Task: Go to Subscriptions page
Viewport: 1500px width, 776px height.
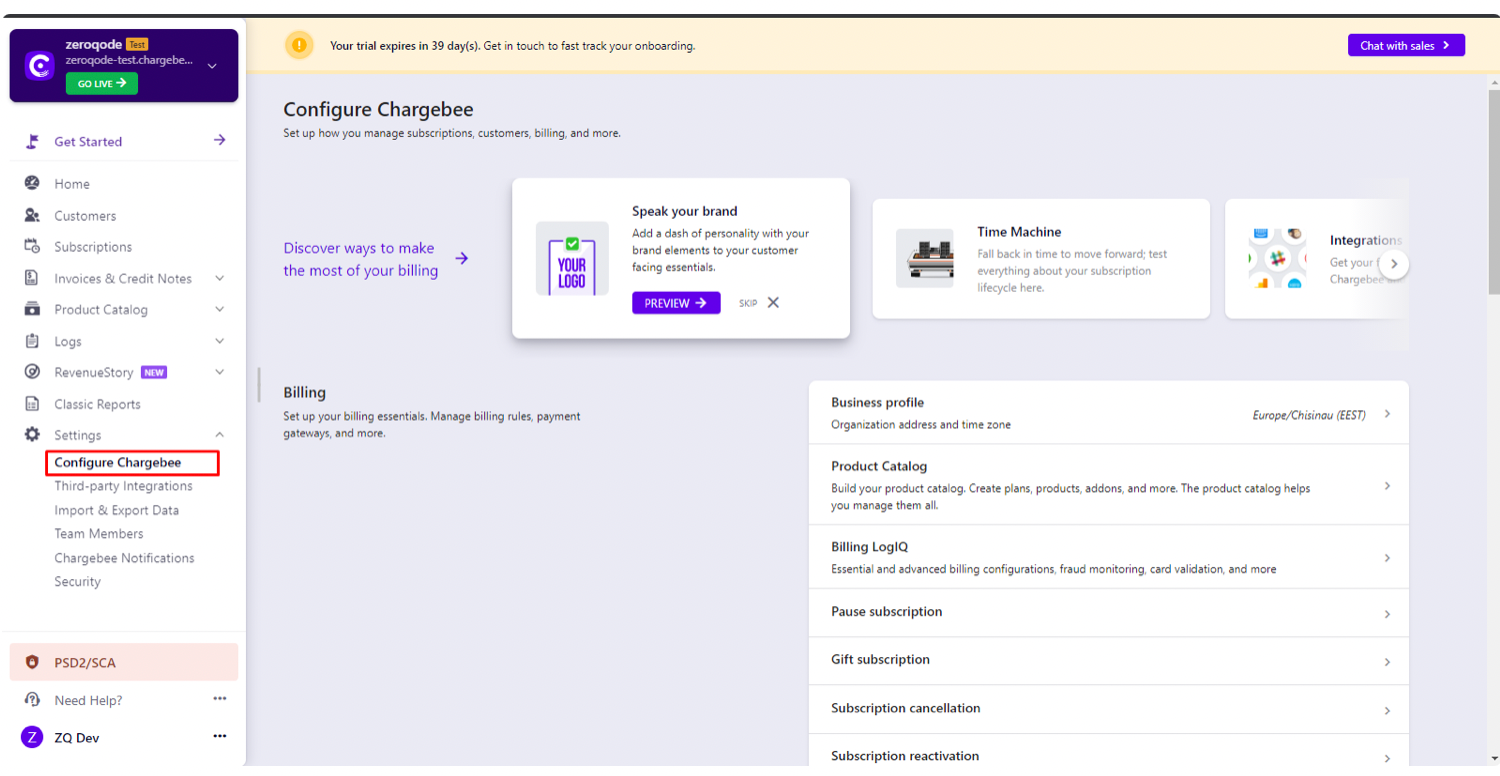Action: point(93,246)
